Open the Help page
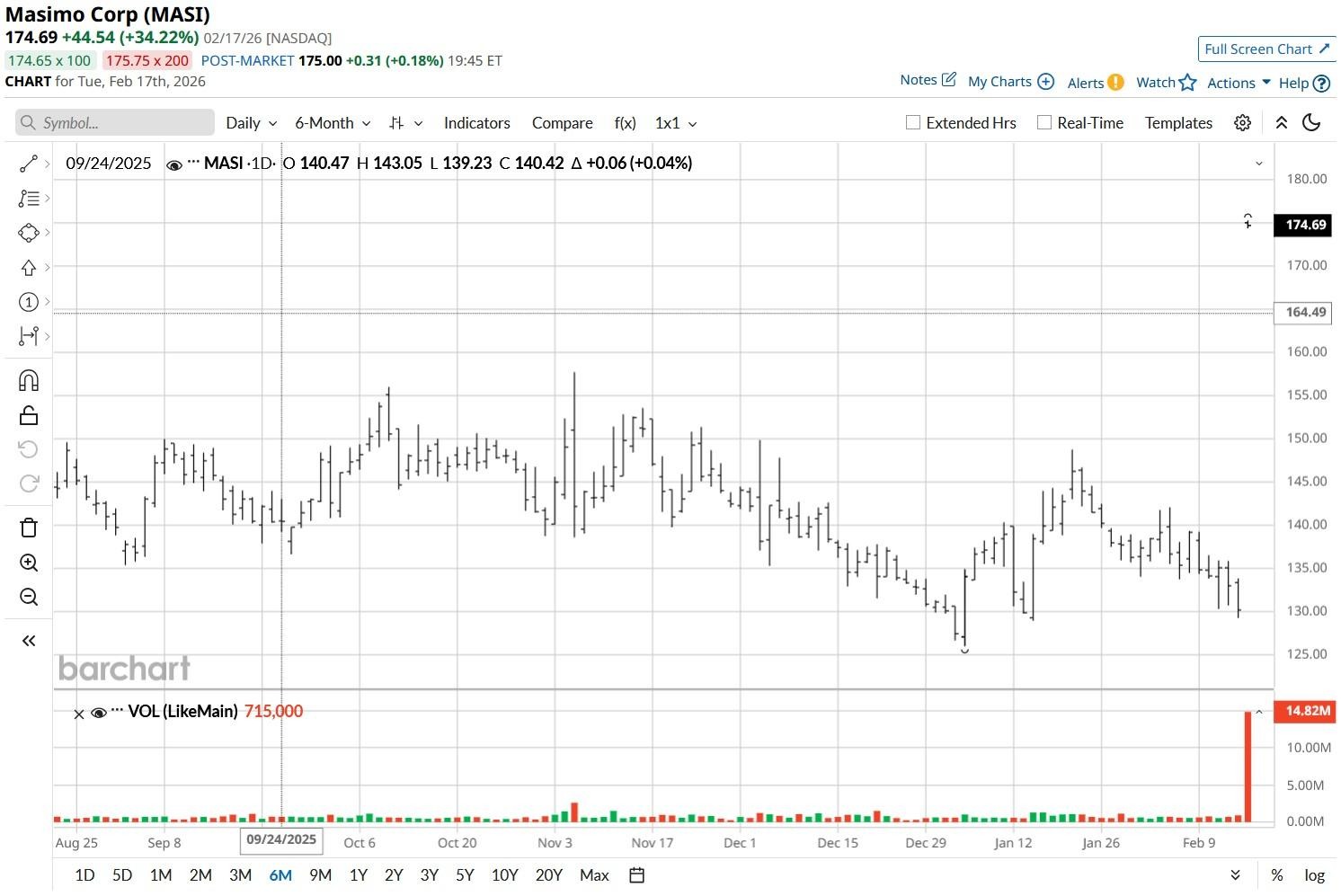This screenshot has height=896, width=1341. coord(1304,83)
